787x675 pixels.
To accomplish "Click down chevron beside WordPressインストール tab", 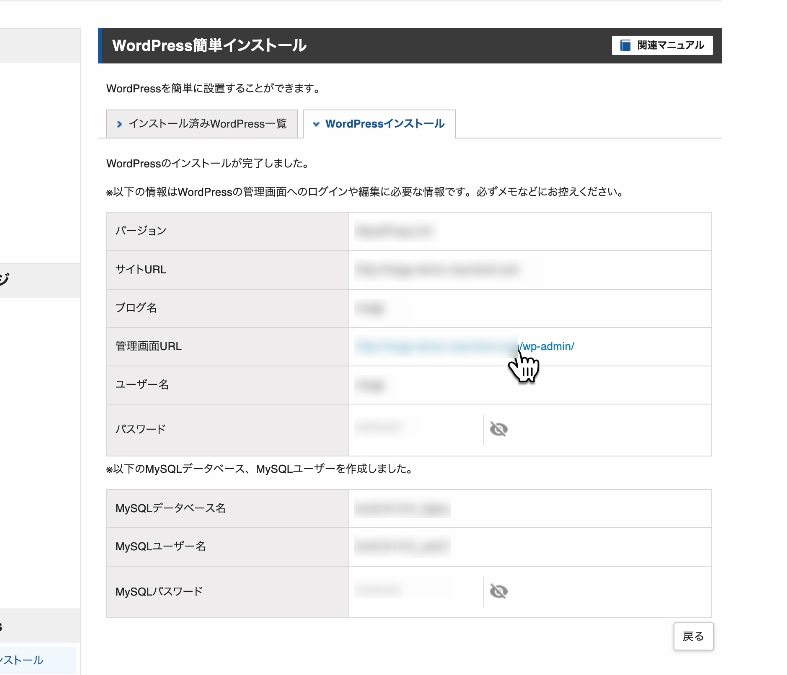I will pos(316,124).
